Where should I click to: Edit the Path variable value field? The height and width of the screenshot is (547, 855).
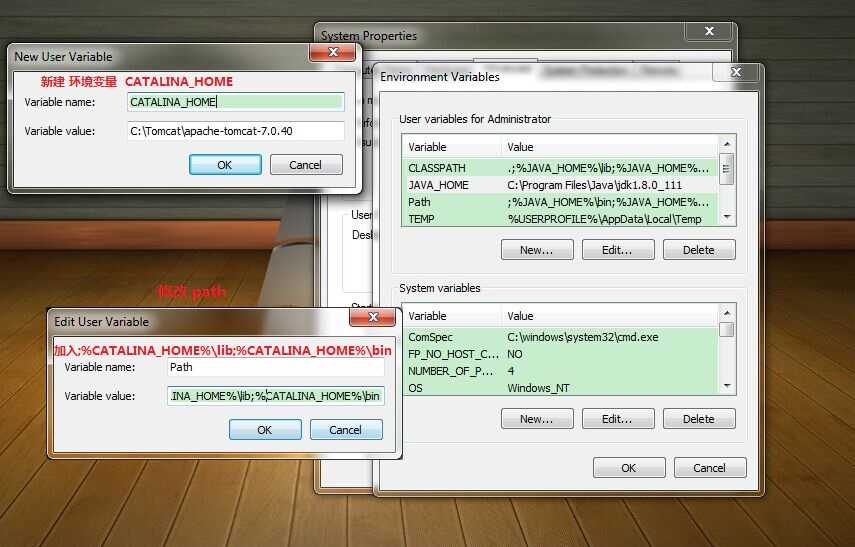click(x=275, y=396)
